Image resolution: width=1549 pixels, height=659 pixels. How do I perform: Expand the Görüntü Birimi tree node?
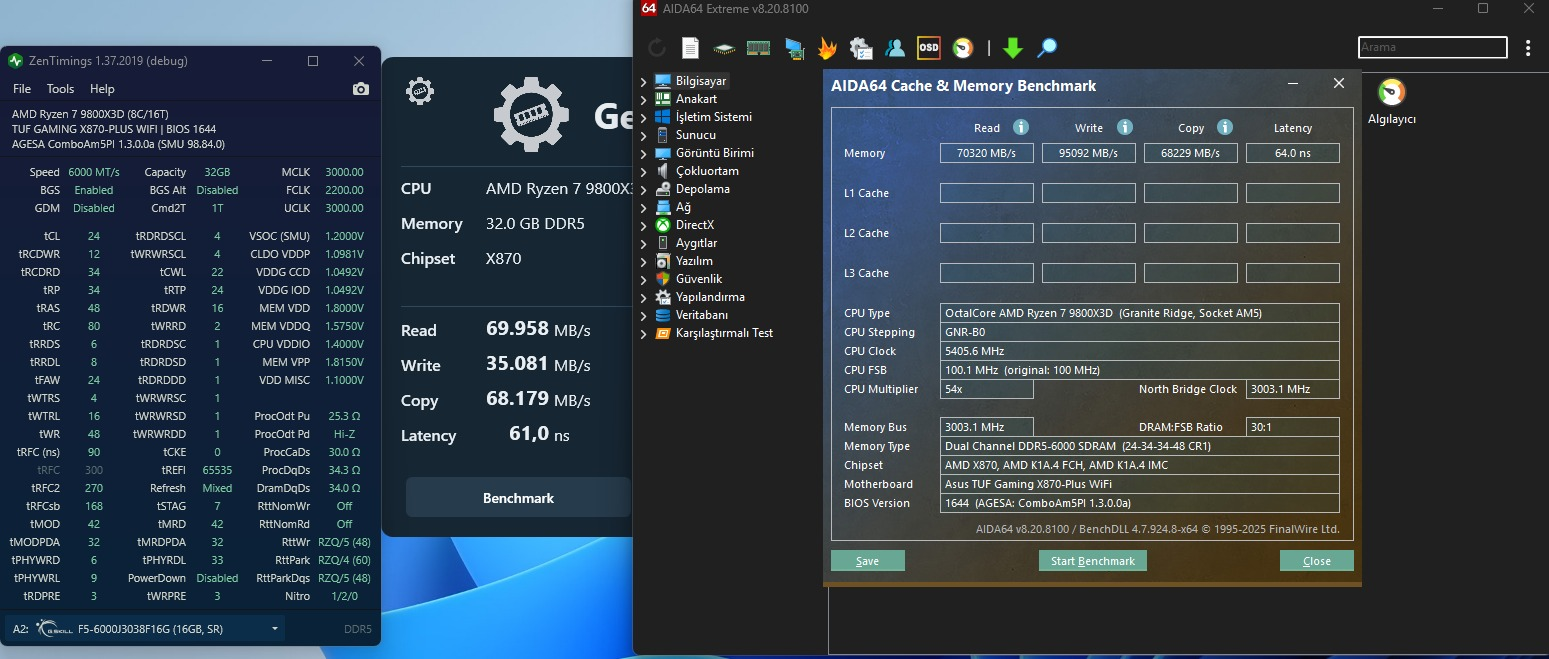tap(644, 153)
